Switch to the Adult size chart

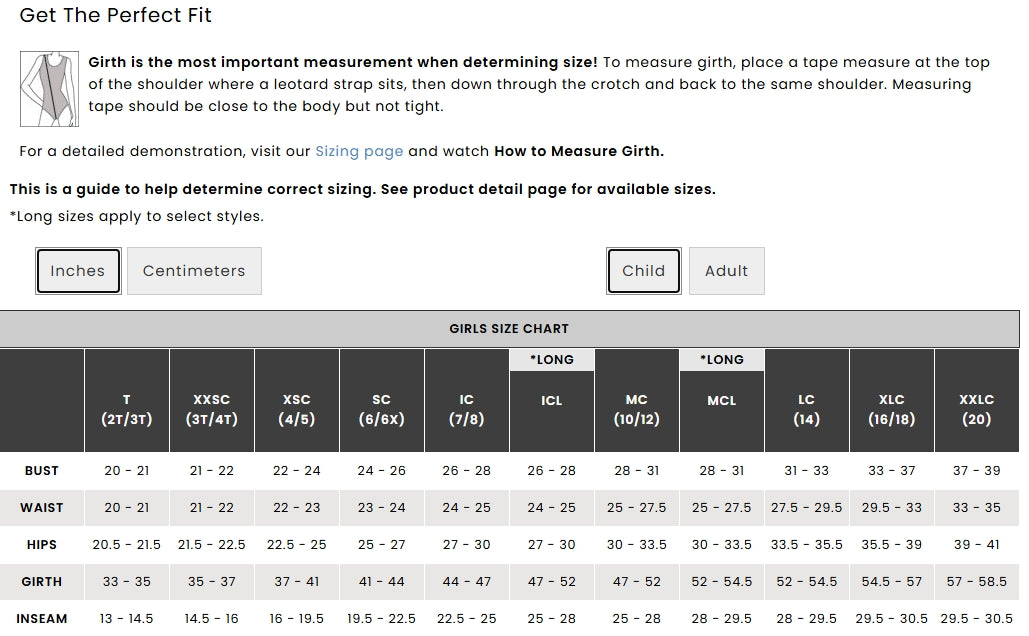tap(726, 271)
